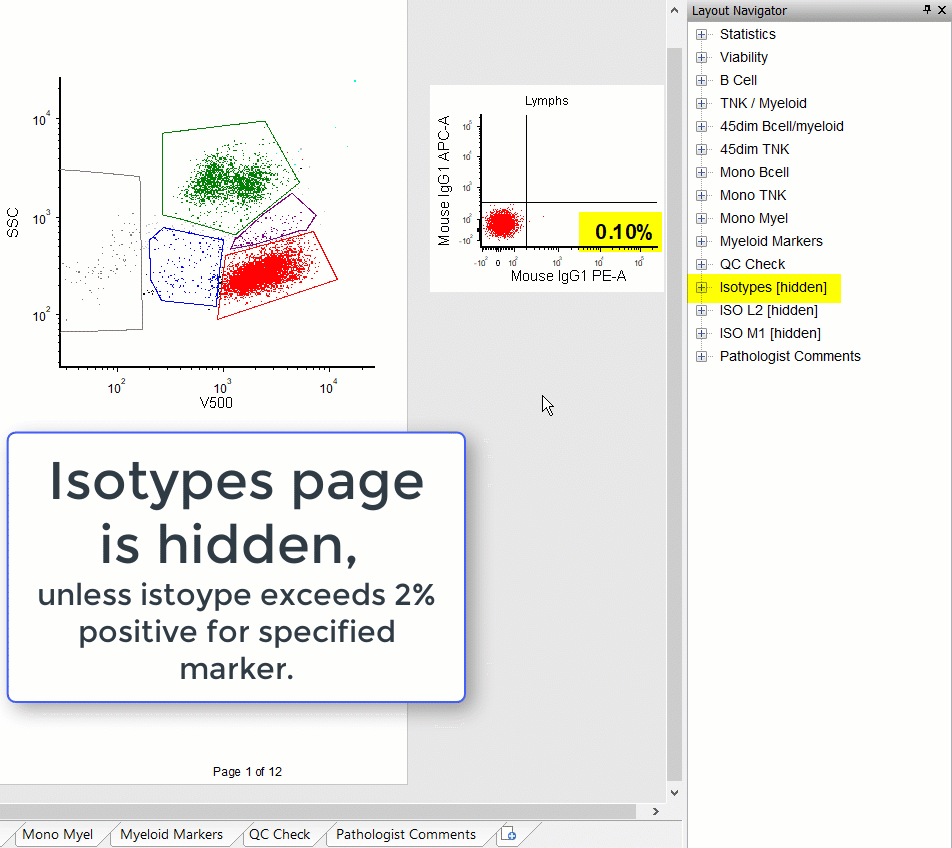Toggle the Layout Navigator pin icon
952x848 pixels.
[927, 10]
